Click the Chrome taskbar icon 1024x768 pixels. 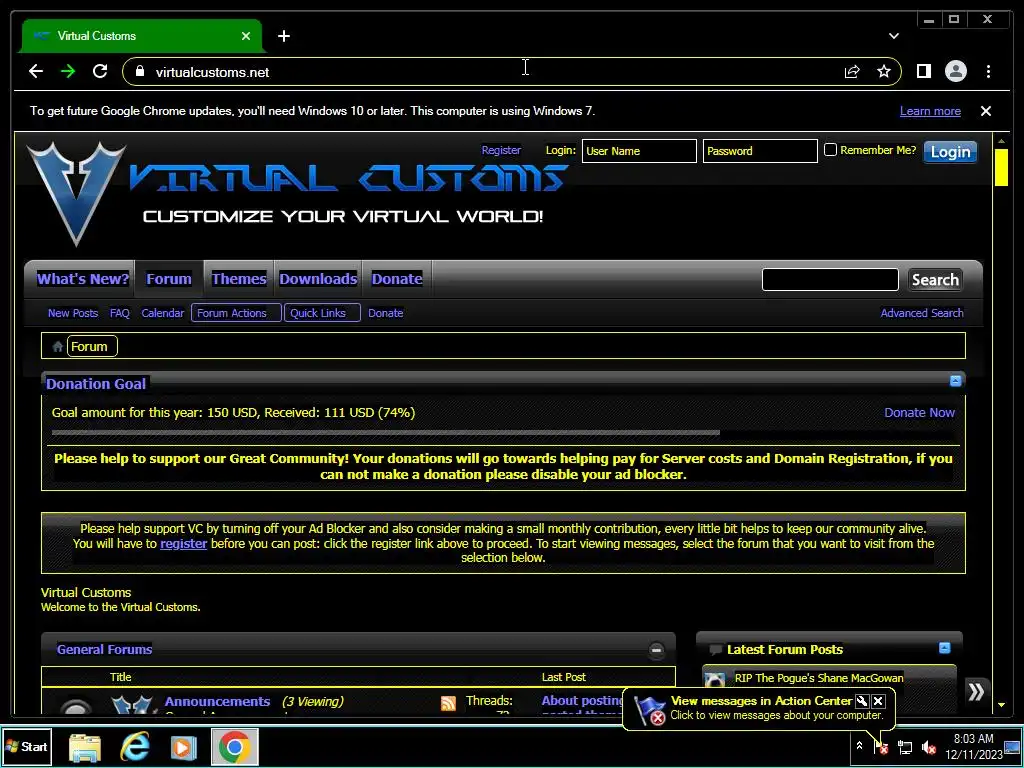pyautogui.click(x=234, y=747)
